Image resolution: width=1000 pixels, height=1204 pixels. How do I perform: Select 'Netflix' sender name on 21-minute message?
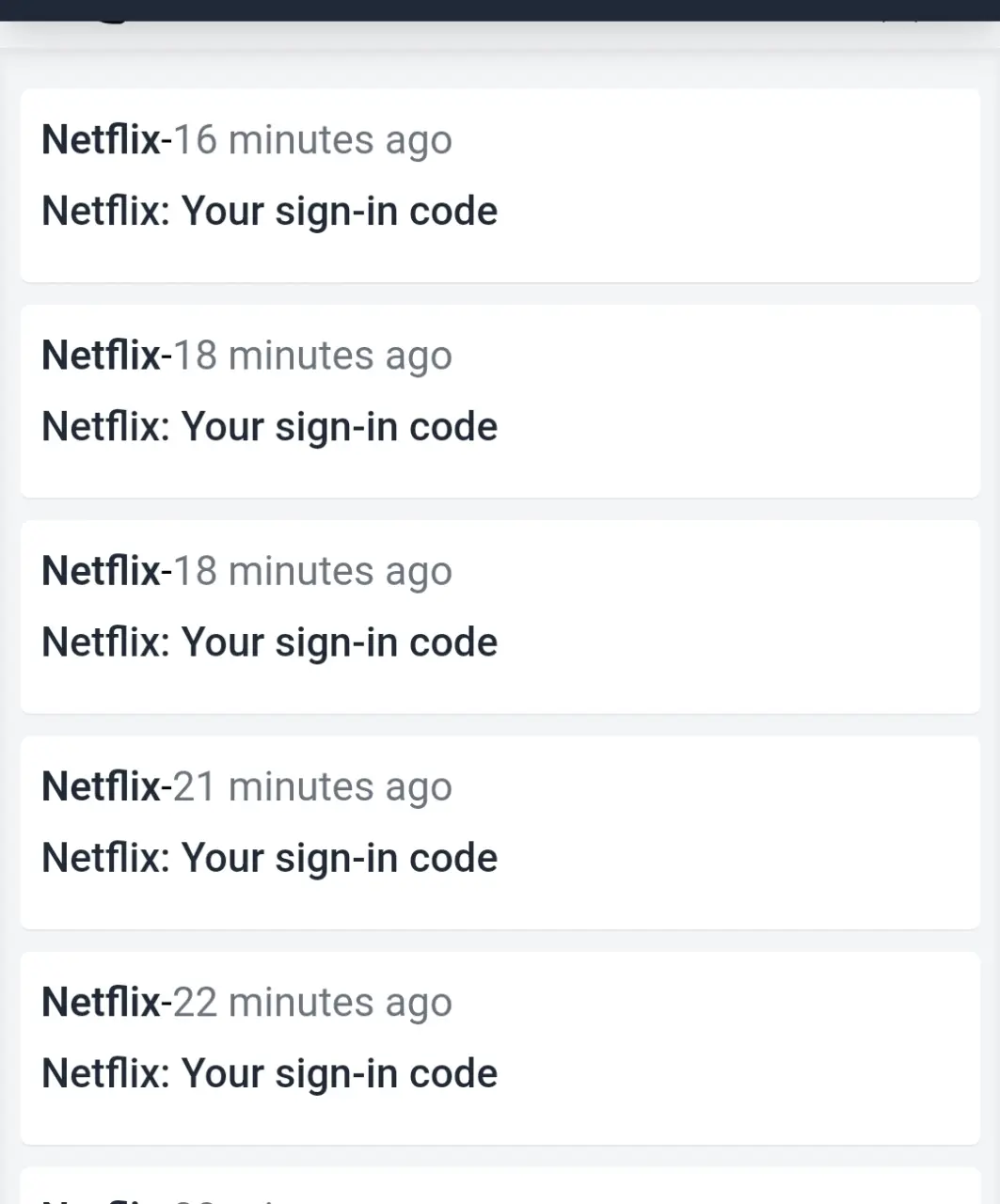point(102,786)
